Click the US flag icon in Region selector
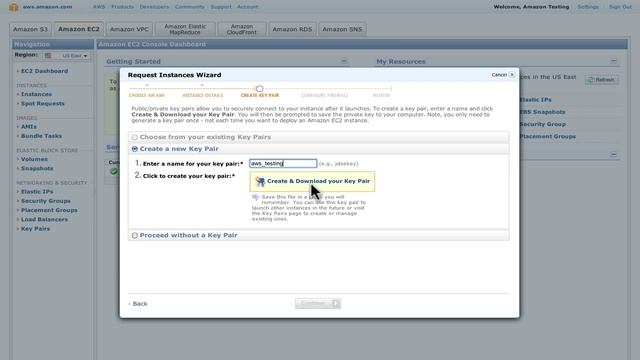The image size is (640, 360). (48, 56)
